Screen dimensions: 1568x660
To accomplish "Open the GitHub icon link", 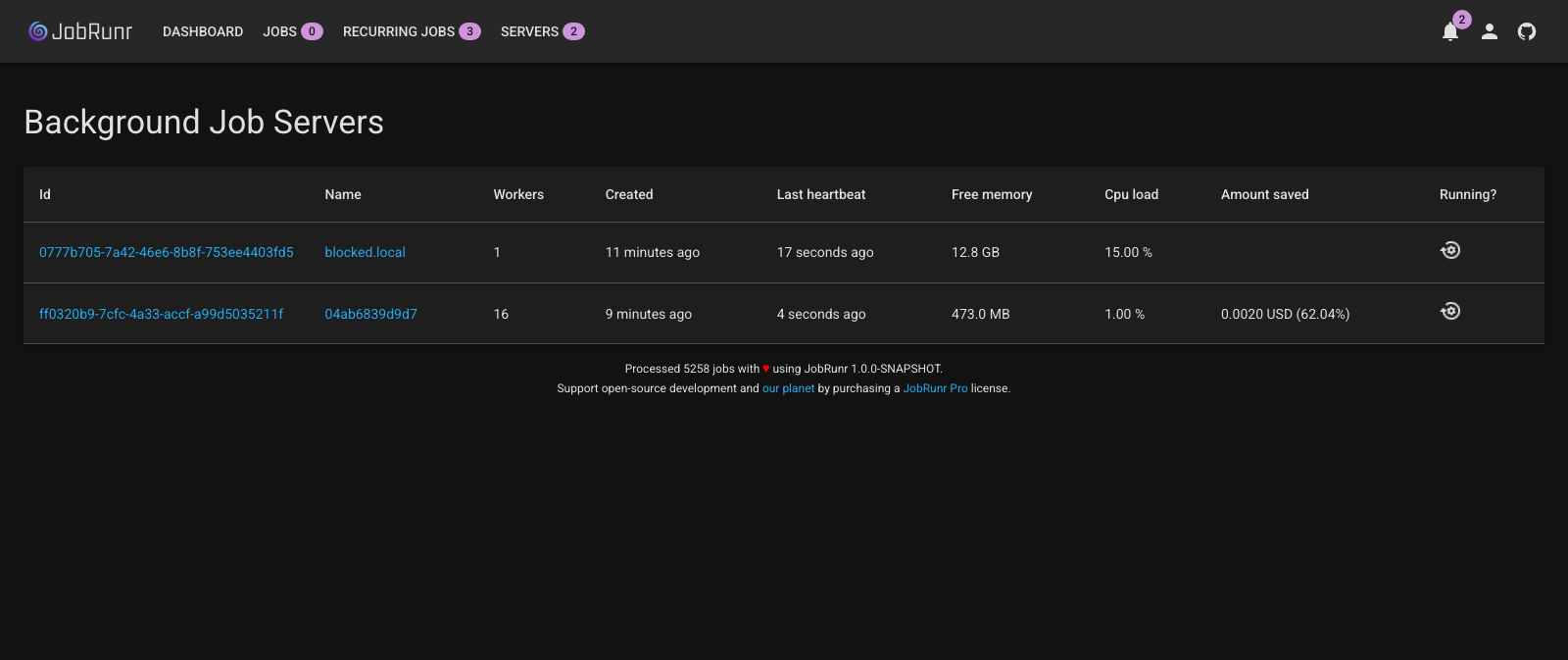I will coord(1527,31).
